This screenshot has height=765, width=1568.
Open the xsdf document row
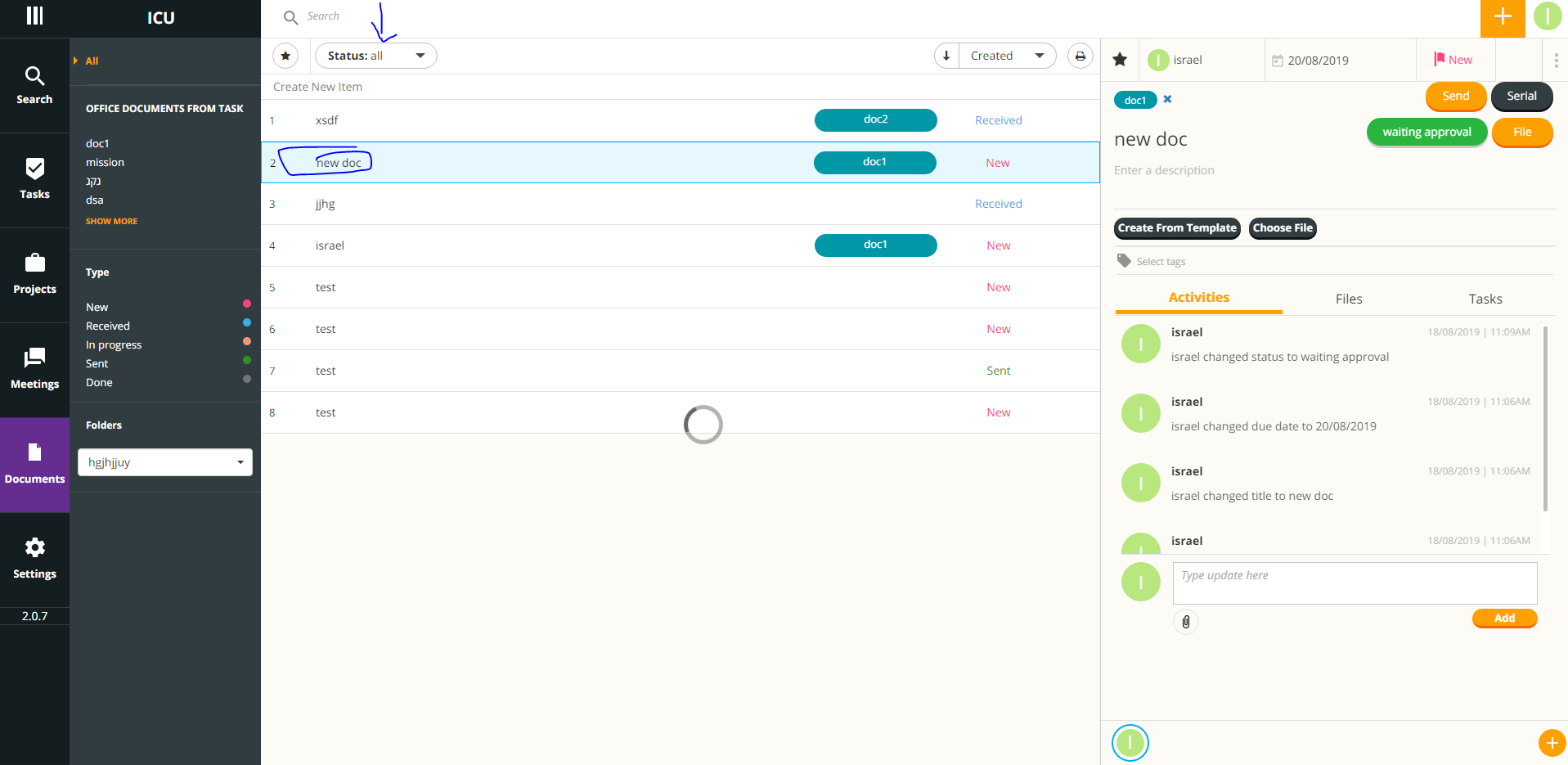tap(680, 120)
